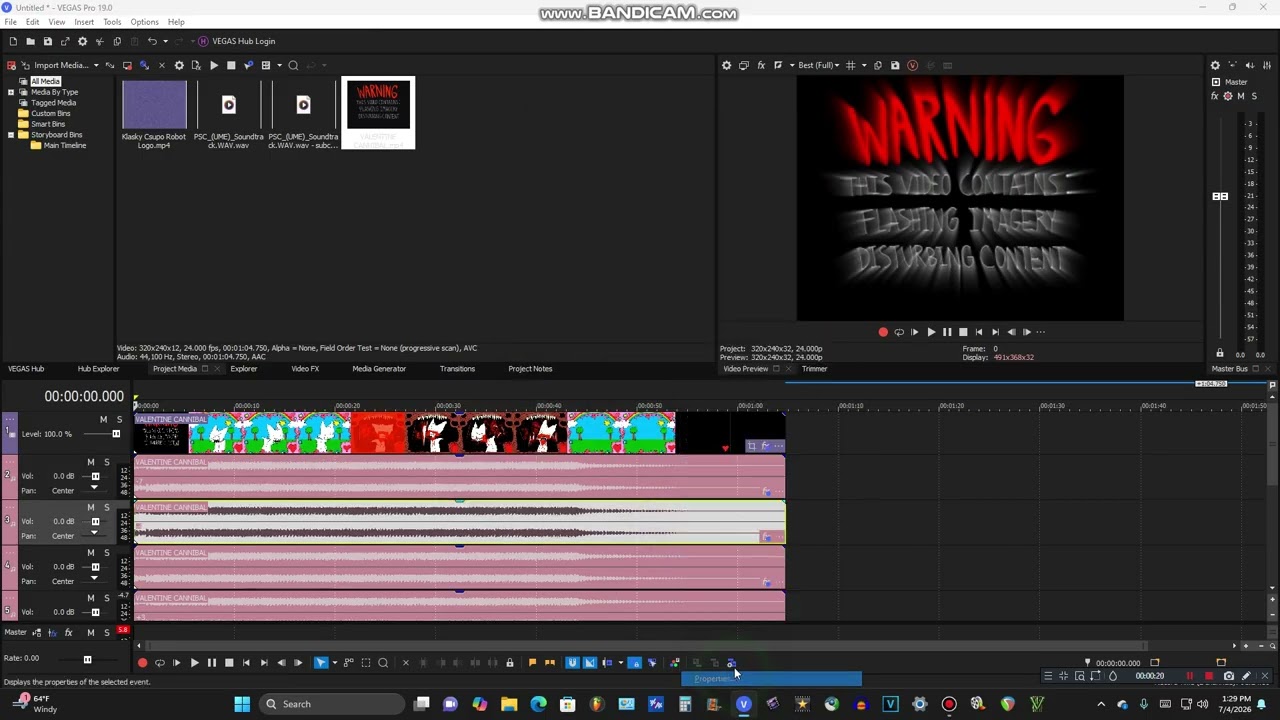This screenshot has width=1280, height=720.
Task: Switch to the Media Generator tab
Action: 379,369
